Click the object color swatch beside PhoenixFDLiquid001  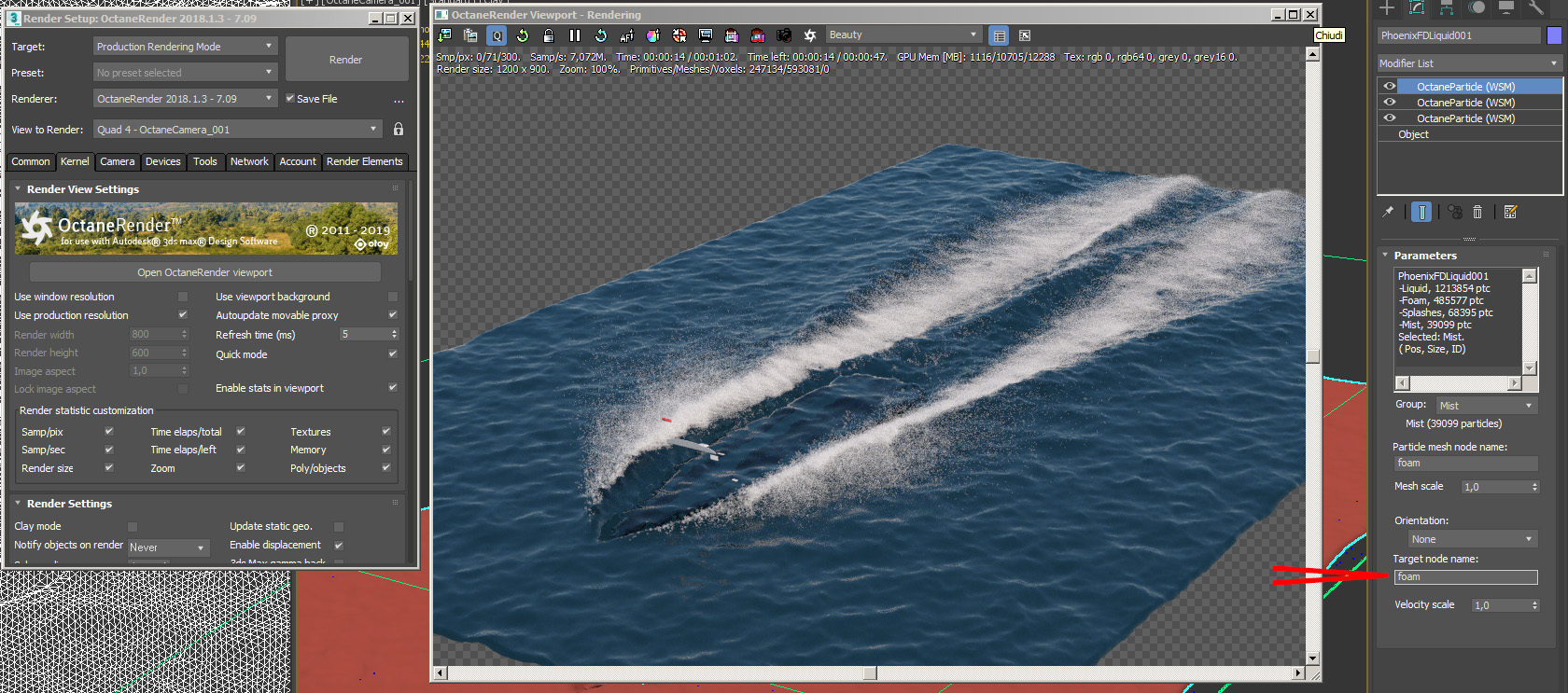pos(1554,35)
